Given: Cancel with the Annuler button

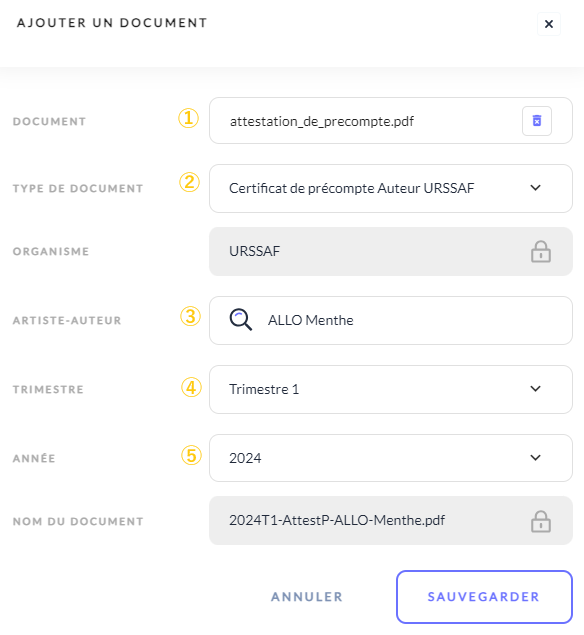Looking at the screenshot, I should pyautogui.click(x=307, y=597).
